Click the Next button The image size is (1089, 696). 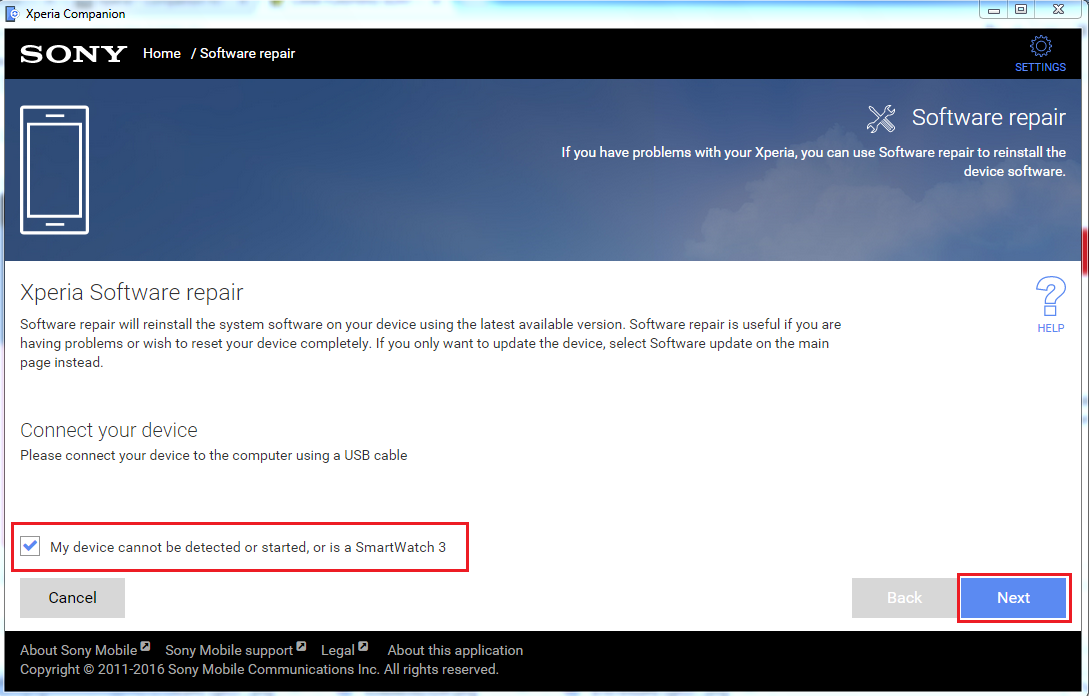[x=1013, y=597]
